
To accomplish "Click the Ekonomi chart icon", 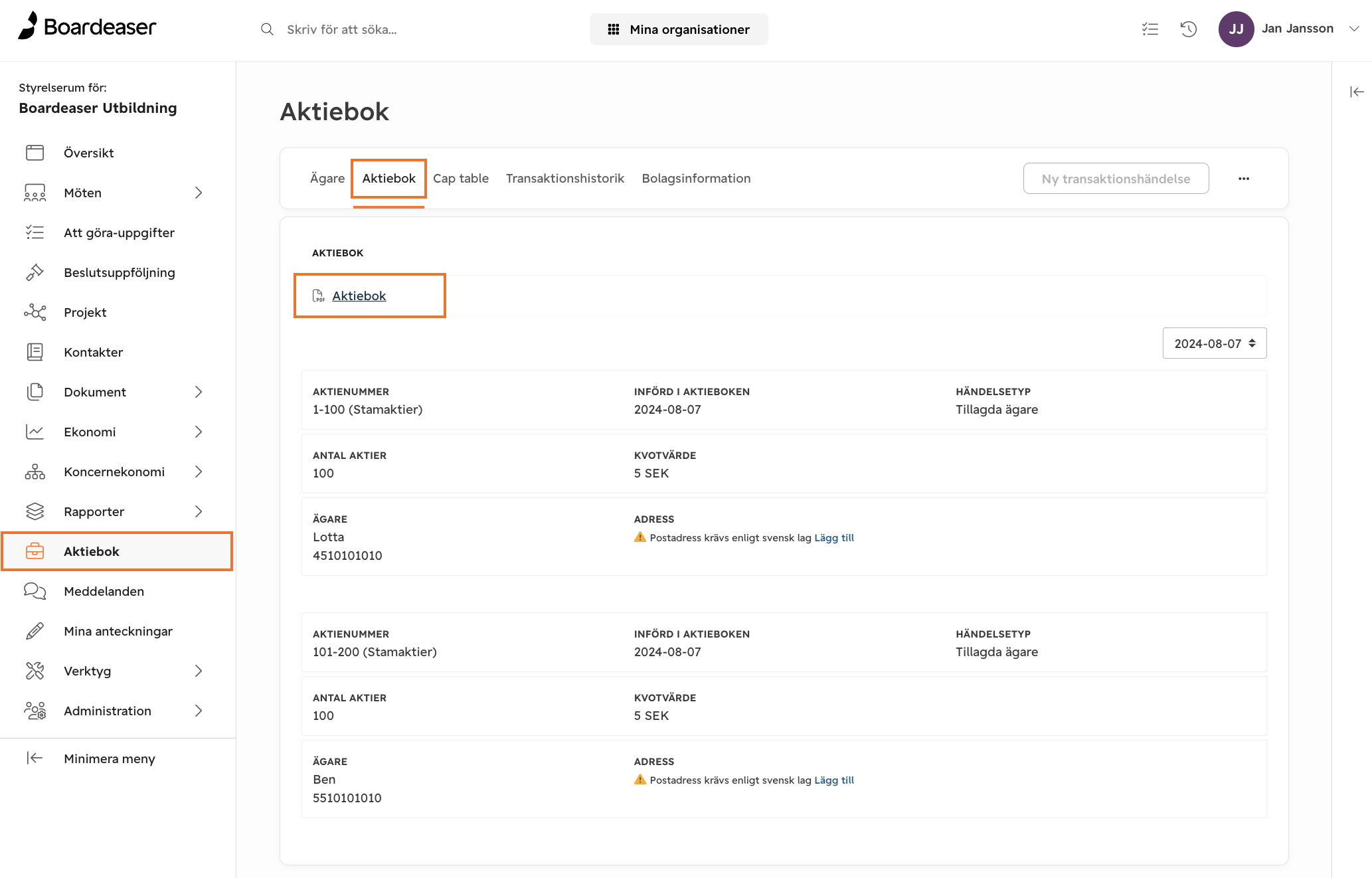I will click(x=35, y=432).
